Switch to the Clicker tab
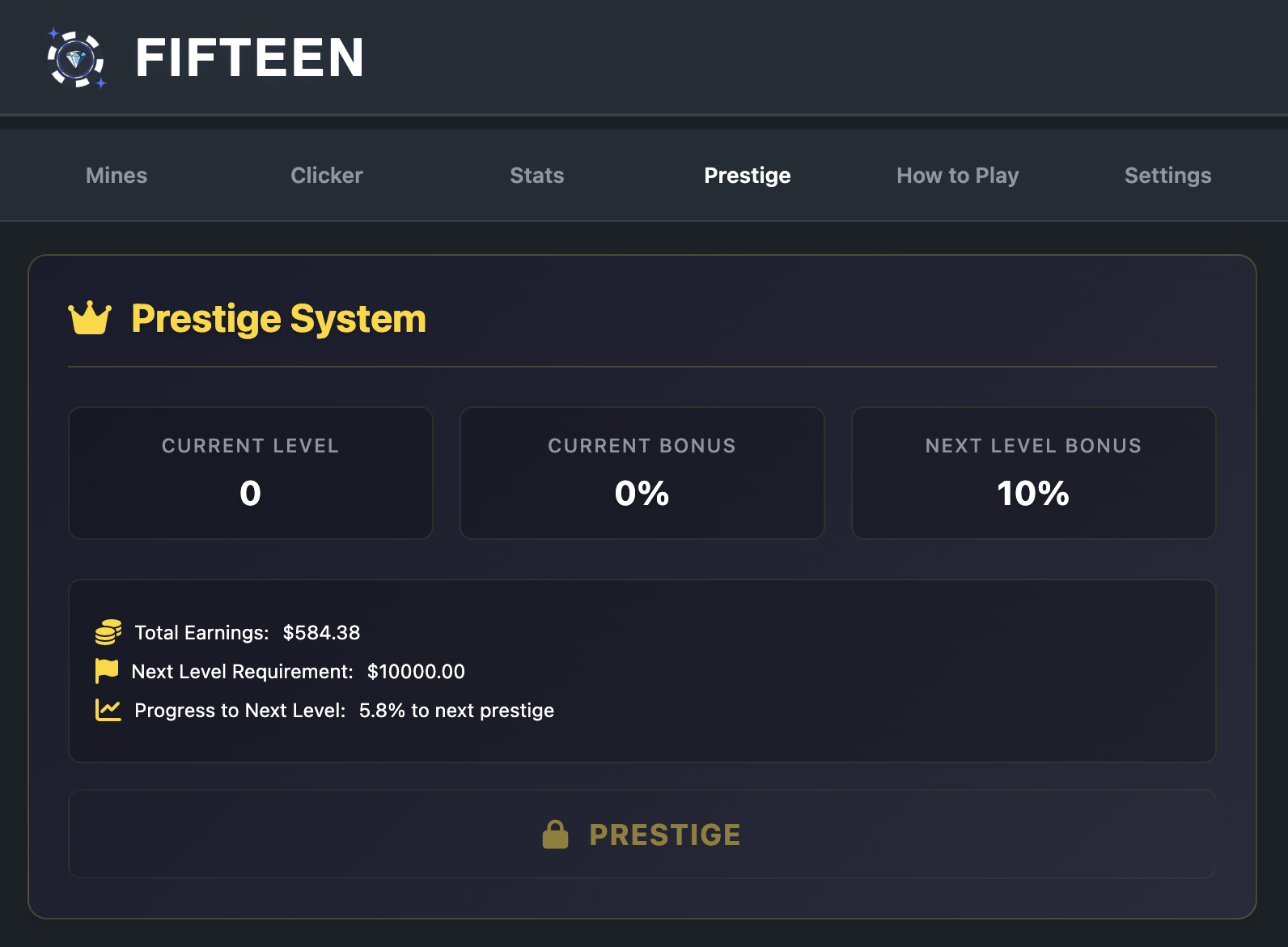The height and width of the screenshot is (947, 1288). (327, 176)
